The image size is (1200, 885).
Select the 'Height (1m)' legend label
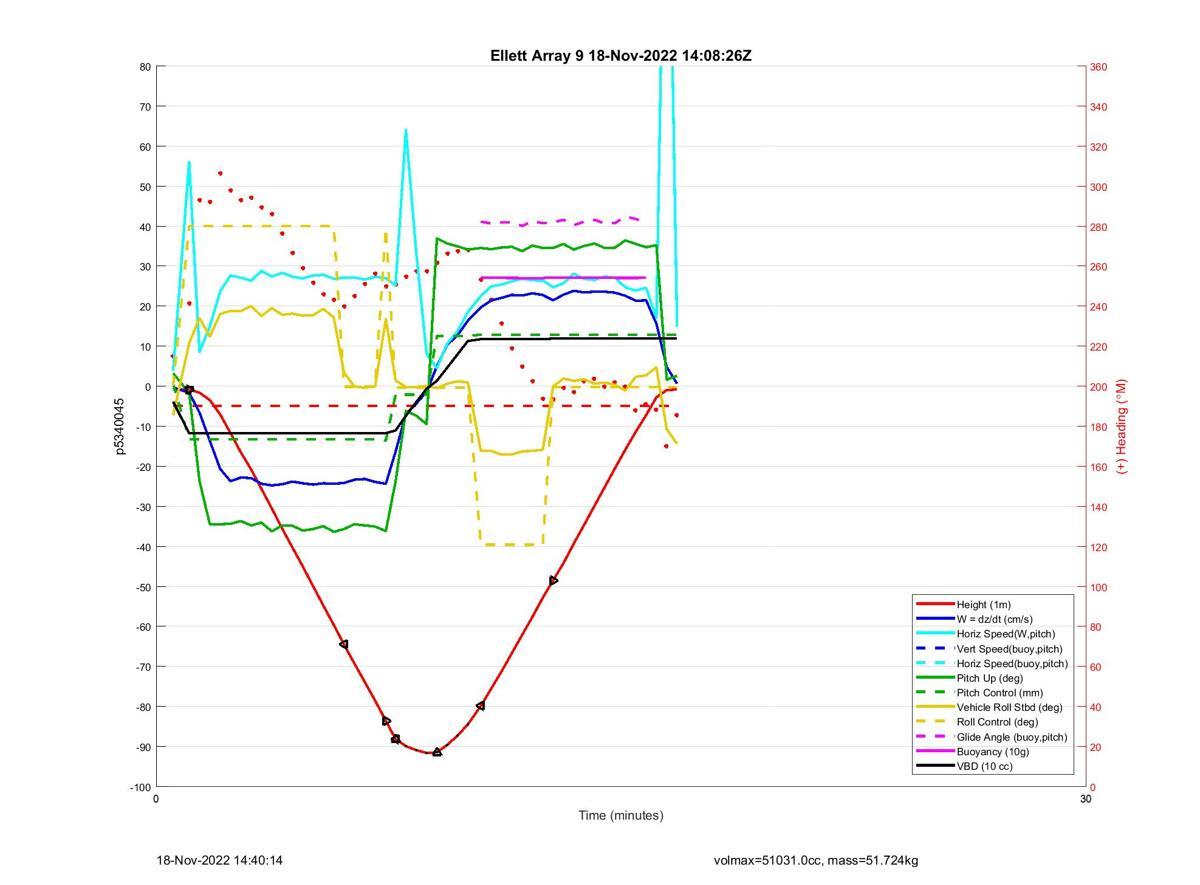click(x=983, y=604)
